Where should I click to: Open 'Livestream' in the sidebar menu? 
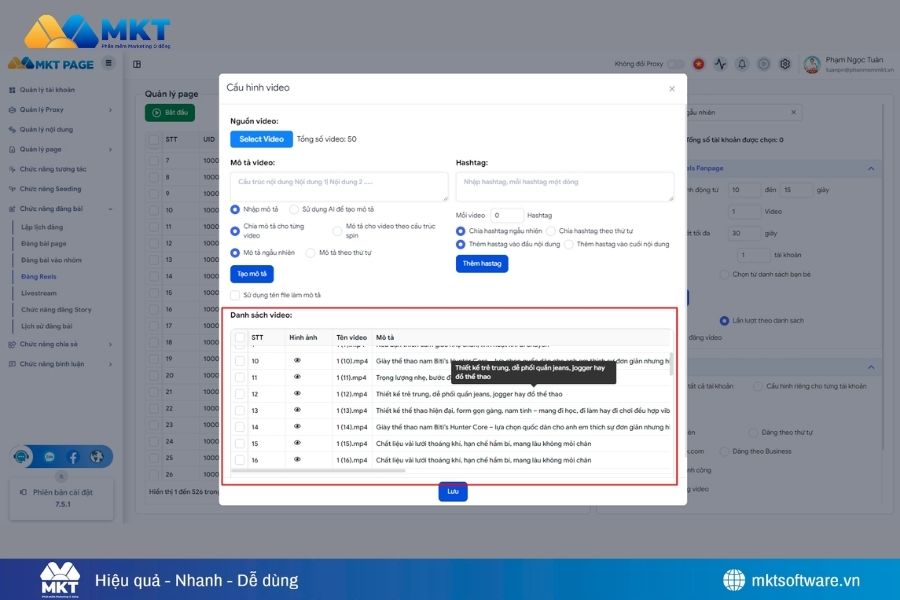(x=39, y=293)
